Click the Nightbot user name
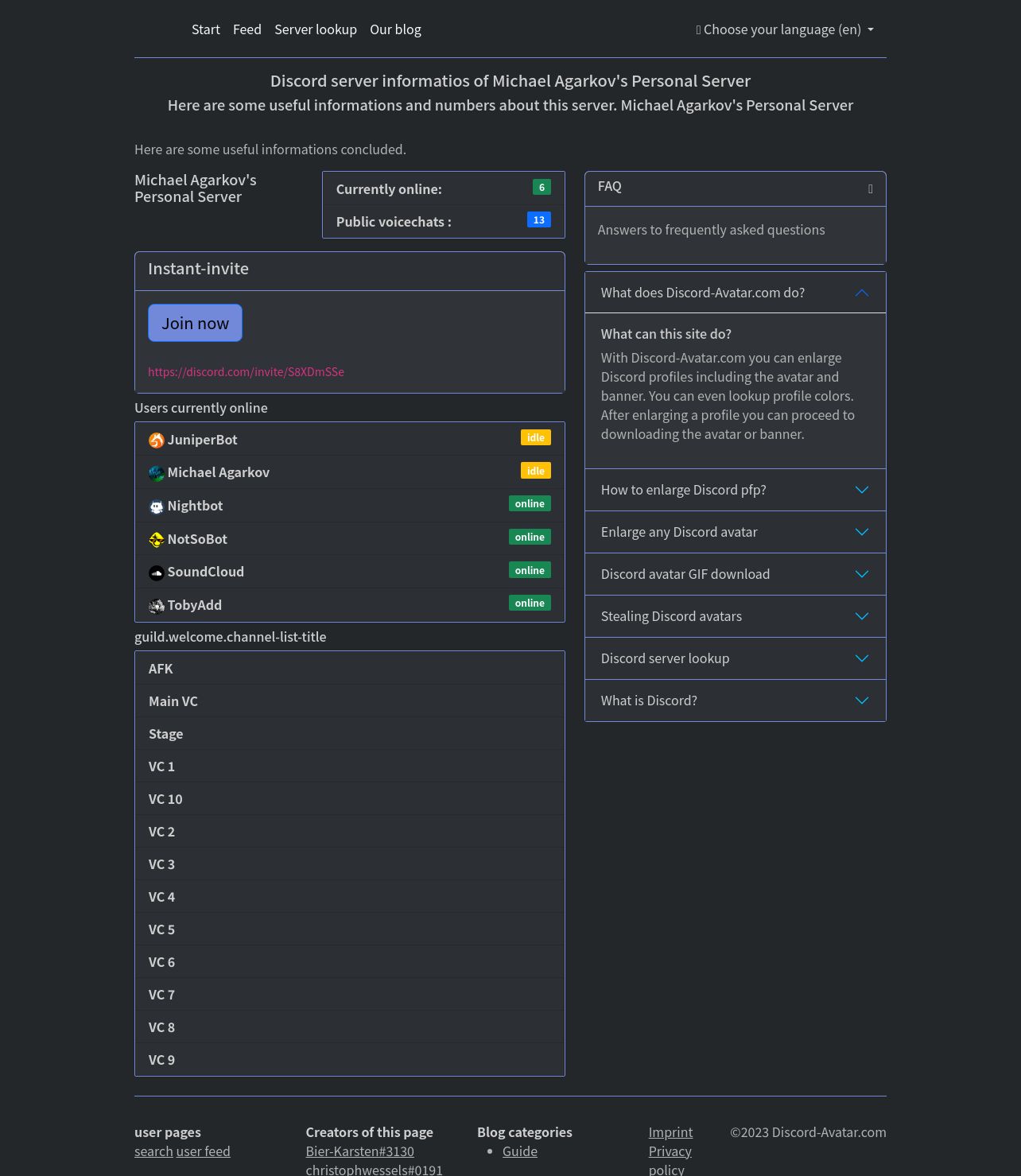1021x1176 pixels. point(195,506)
